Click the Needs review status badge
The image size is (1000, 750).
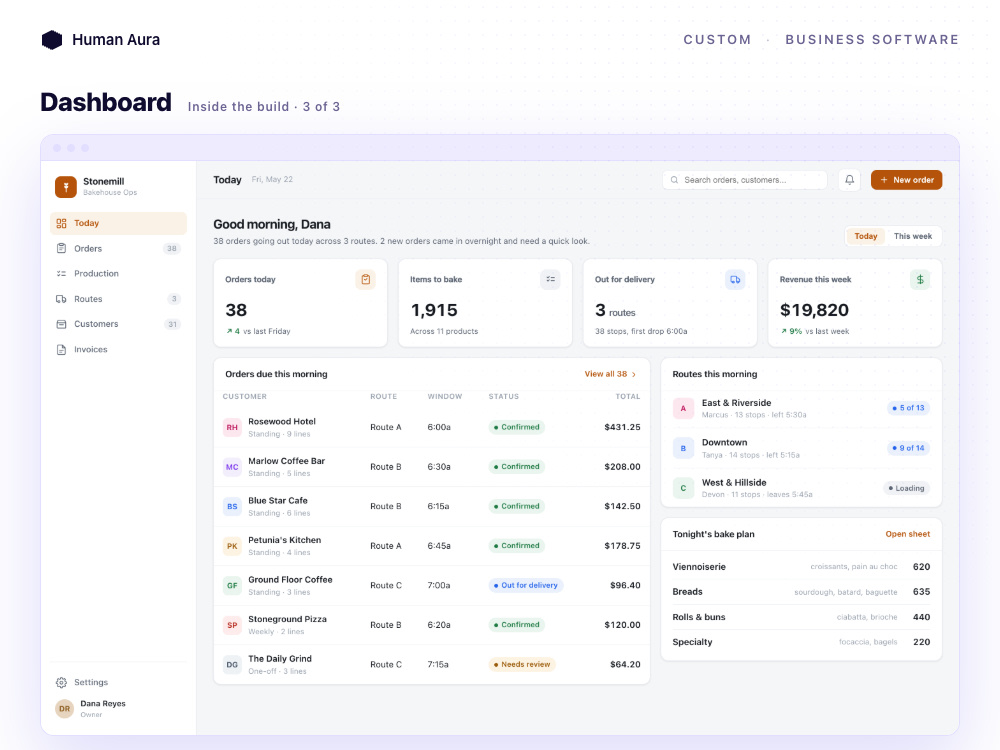tap(522, 665)
